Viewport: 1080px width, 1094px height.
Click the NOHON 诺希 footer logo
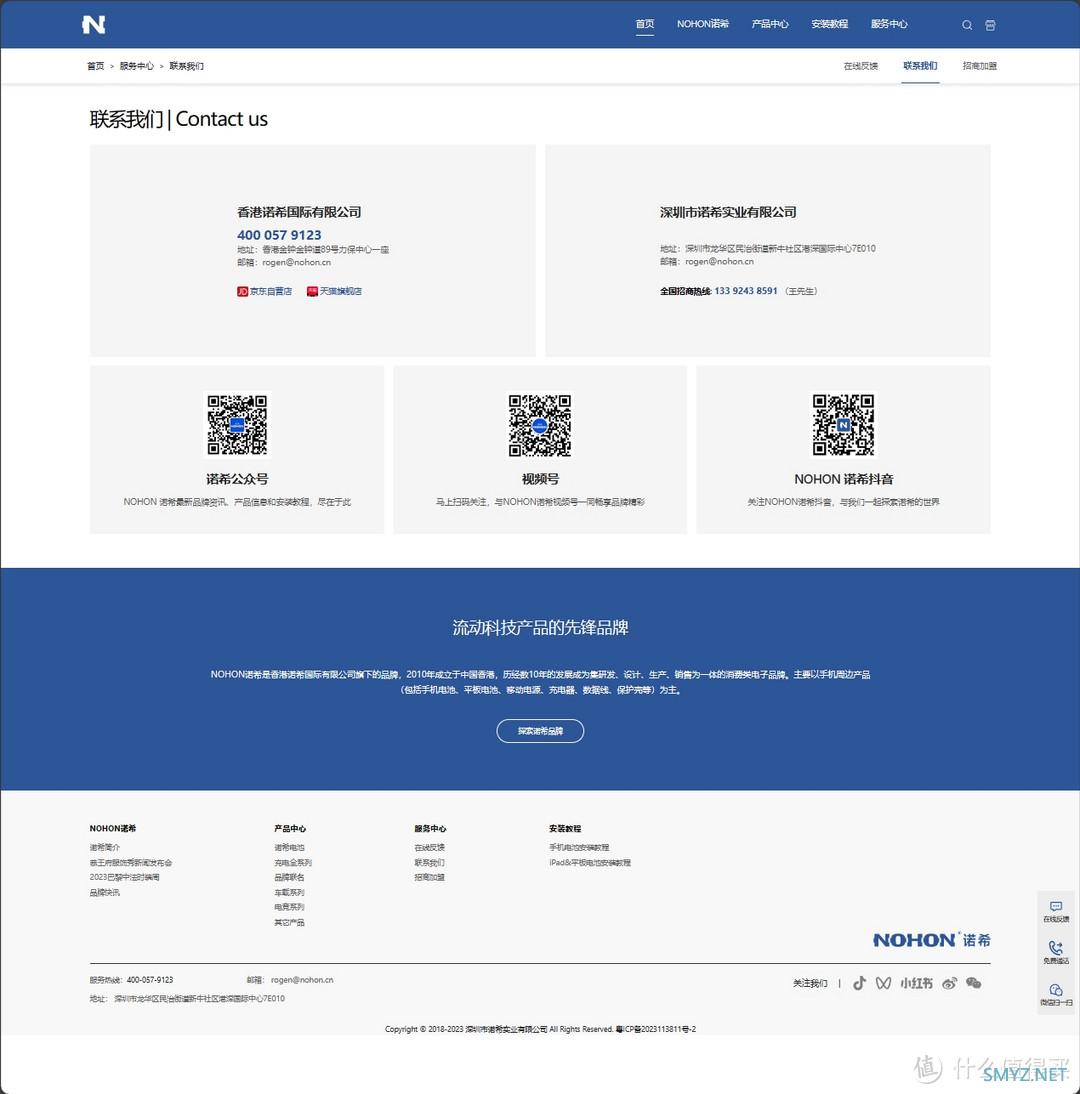(931, 940)
